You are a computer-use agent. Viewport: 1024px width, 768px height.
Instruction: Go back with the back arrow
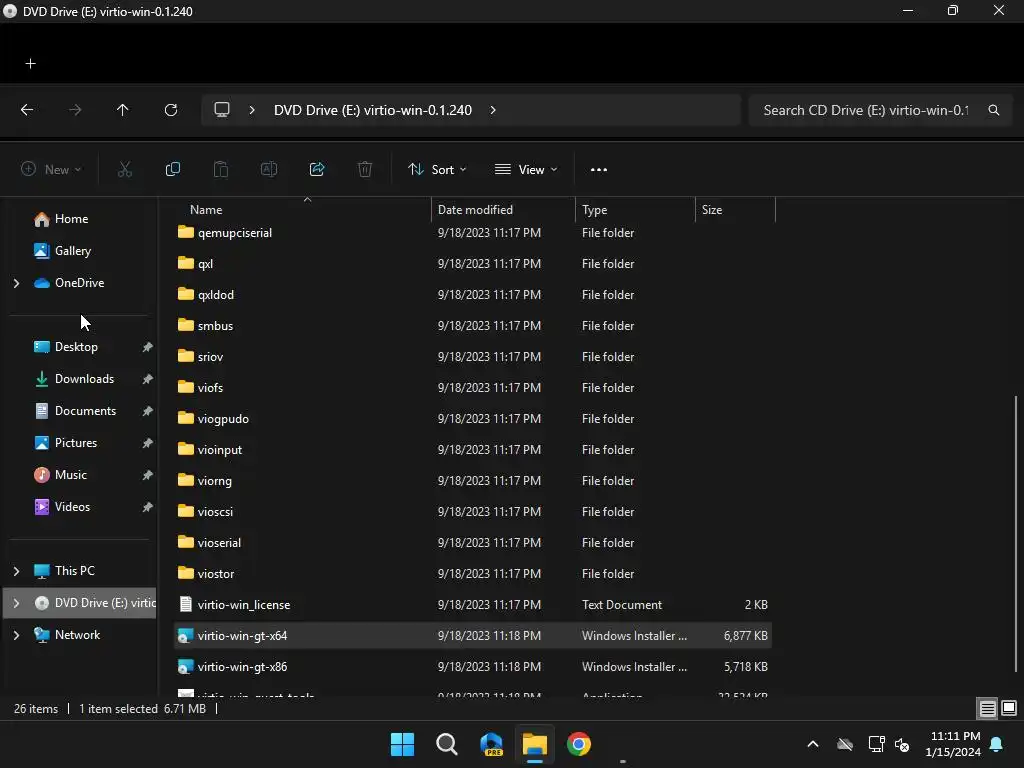[x=27, y=110]
